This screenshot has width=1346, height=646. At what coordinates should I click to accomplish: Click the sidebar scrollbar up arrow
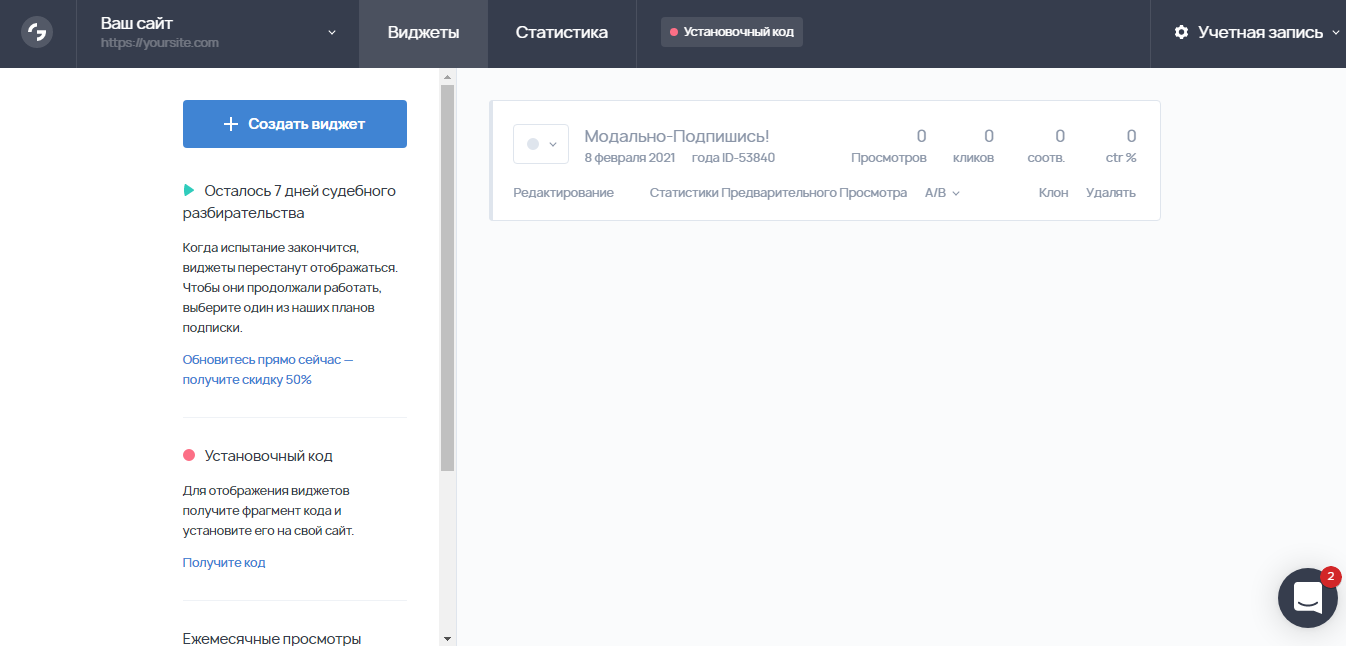pos(447,76)
